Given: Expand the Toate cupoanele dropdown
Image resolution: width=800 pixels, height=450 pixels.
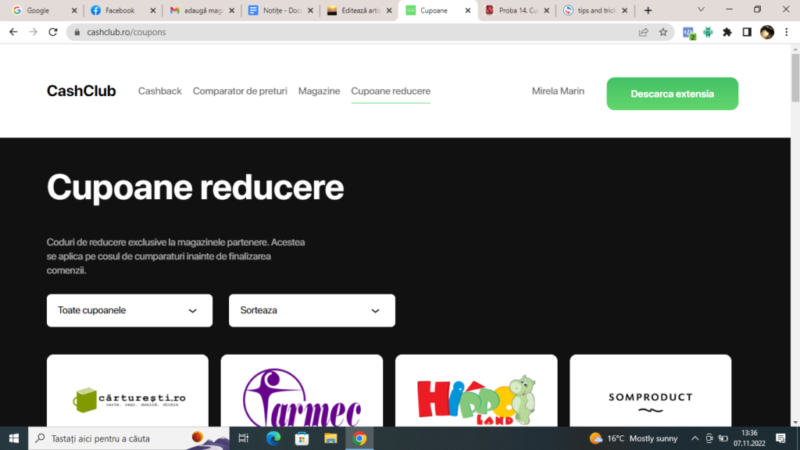Looking at the screenshot, I should click(x=130, y=310).
